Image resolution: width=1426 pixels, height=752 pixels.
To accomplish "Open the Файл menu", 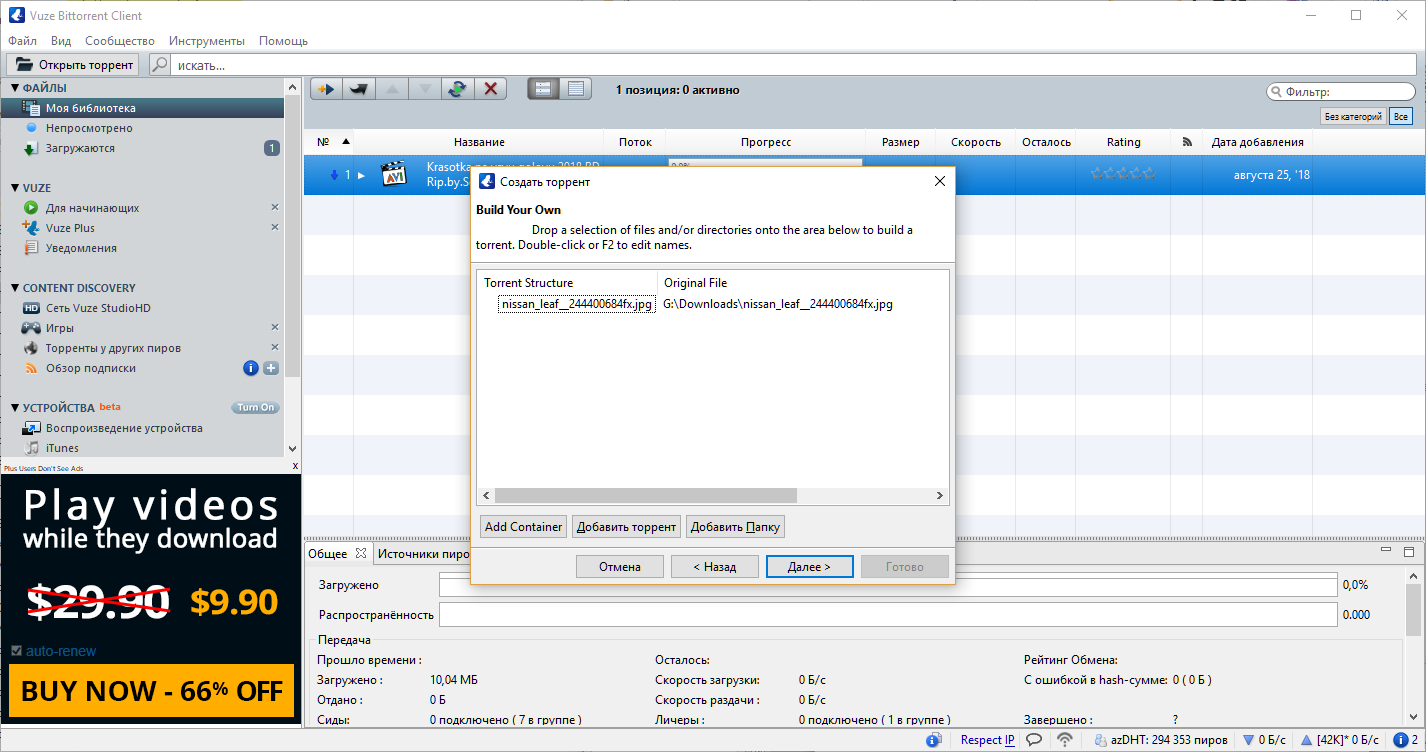I will click(x=22, y=41).
